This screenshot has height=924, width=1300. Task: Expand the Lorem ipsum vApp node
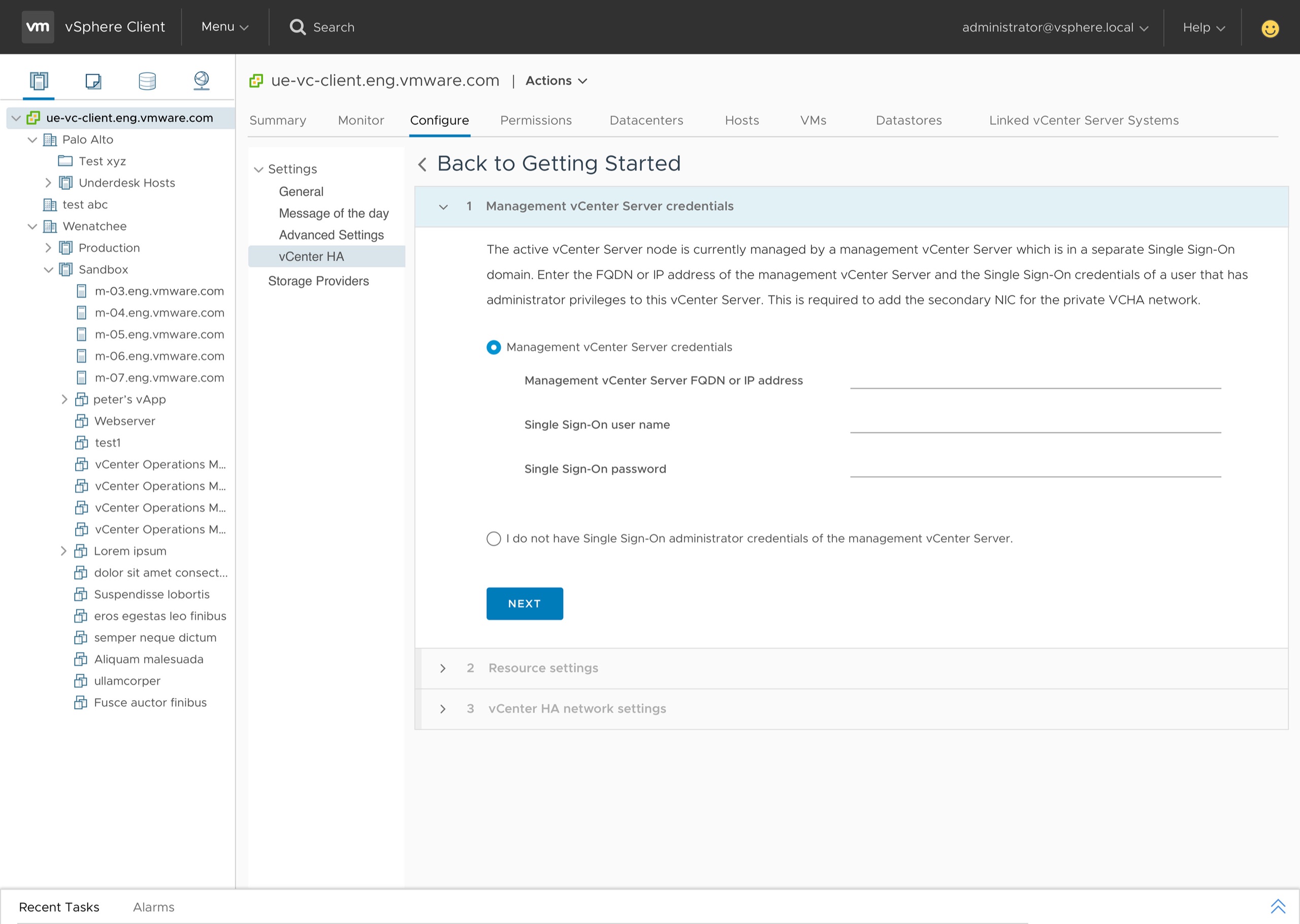tap(63, 551)
